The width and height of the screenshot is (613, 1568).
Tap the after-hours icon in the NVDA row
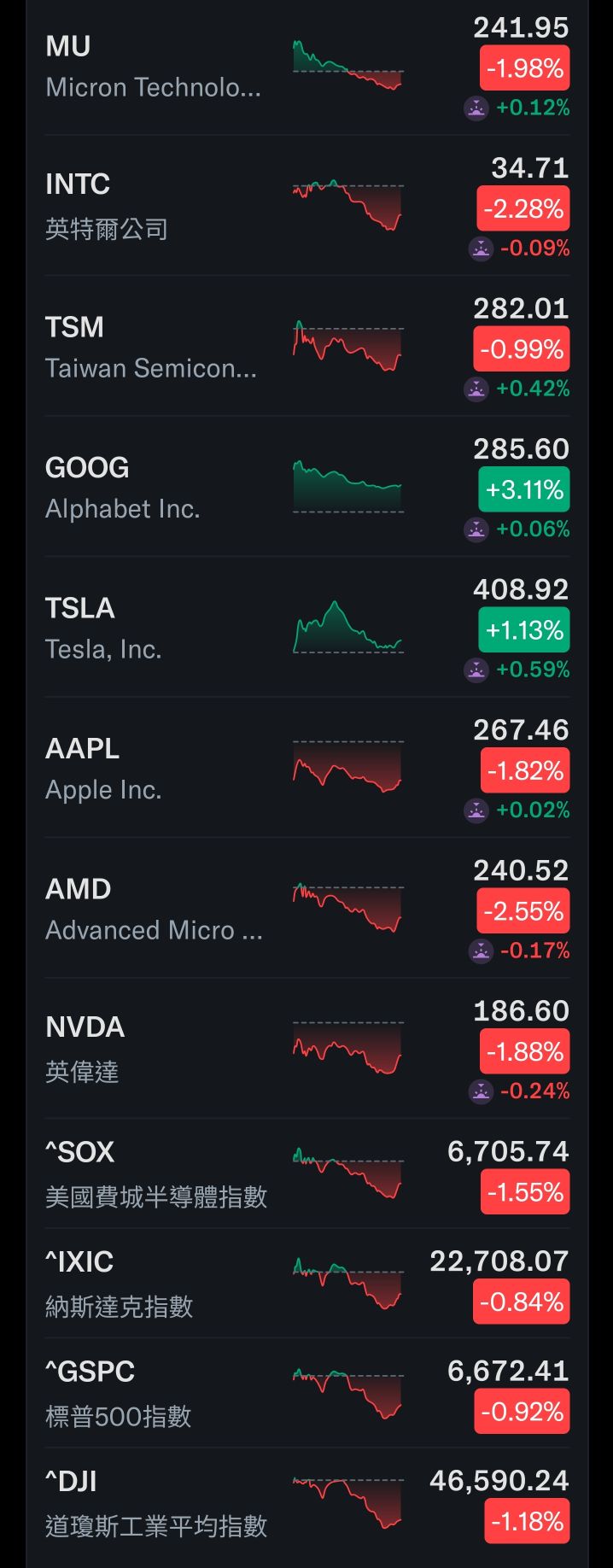(x=481, y=1091)
